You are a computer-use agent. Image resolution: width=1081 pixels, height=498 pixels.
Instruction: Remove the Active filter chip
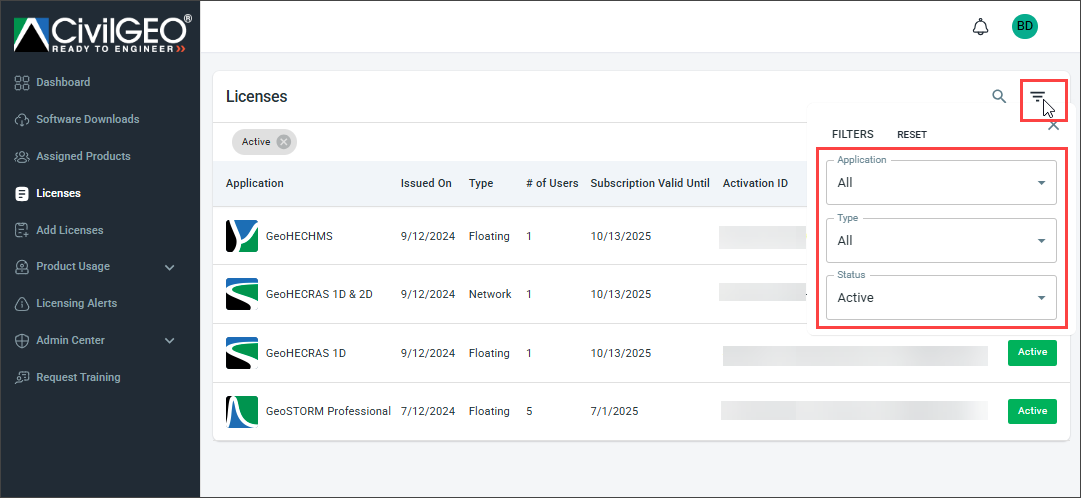tap(283, 141)
